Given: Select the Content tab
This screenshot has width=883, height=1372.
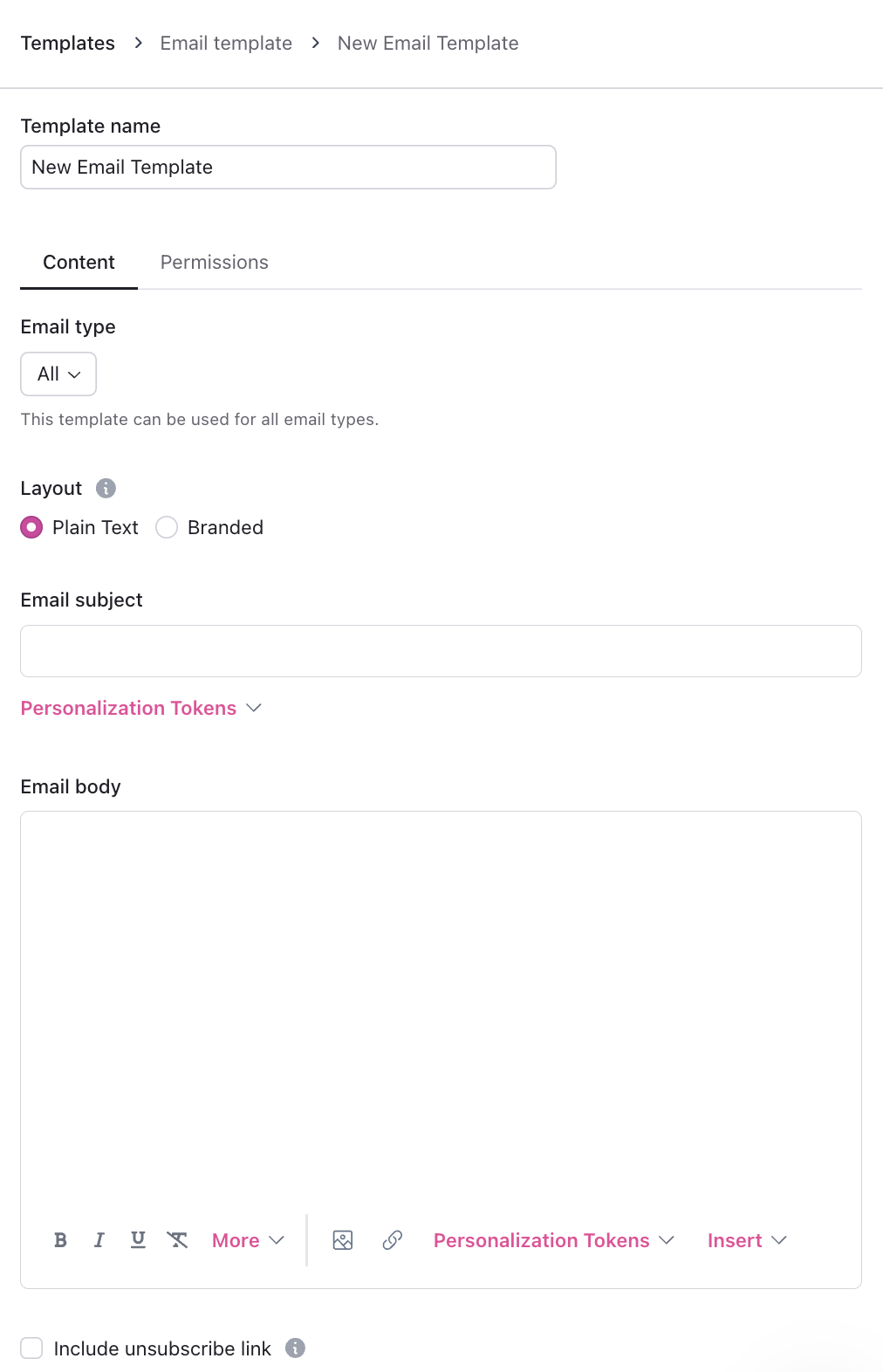Looking at the screenshot, I should pyautogui.click(x=79, y=263).
